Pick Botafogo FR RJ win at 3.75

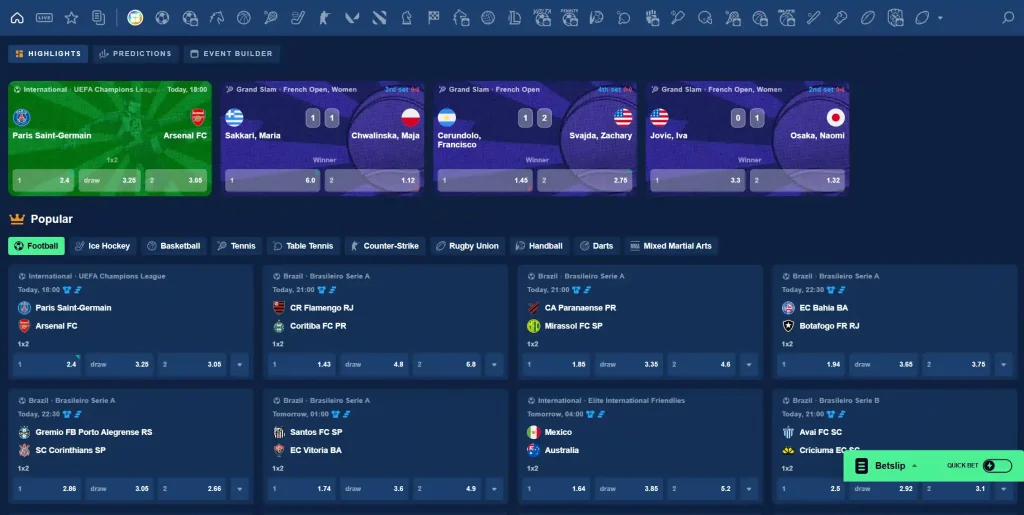[x=956, y=364]
